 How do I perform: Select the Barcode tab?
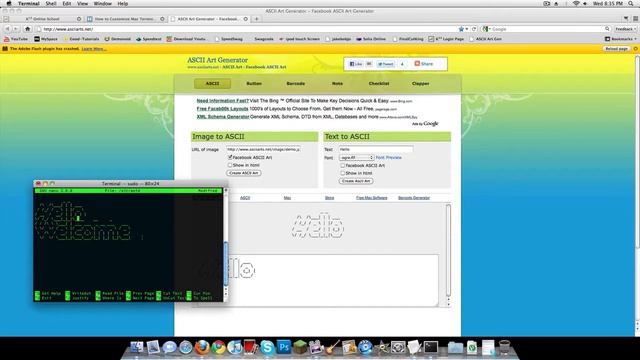coord(296,83)
